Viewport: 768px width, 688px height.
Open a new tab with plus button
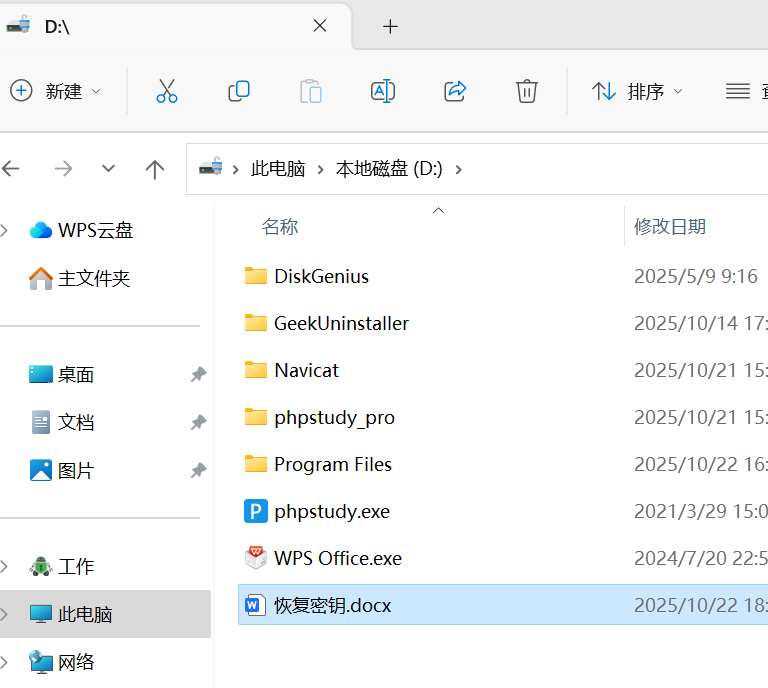point(390,27)
